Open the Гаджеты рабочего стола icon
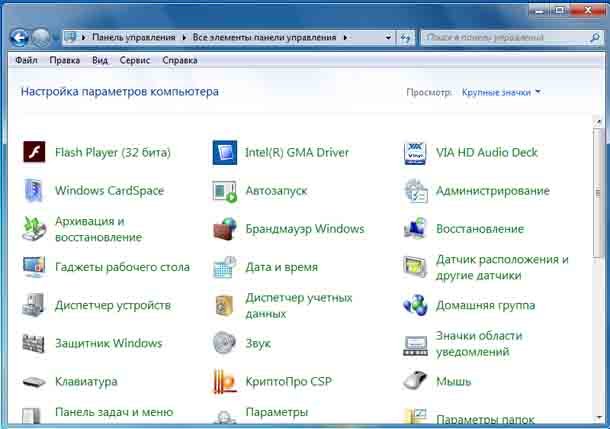 pos(34,266)
